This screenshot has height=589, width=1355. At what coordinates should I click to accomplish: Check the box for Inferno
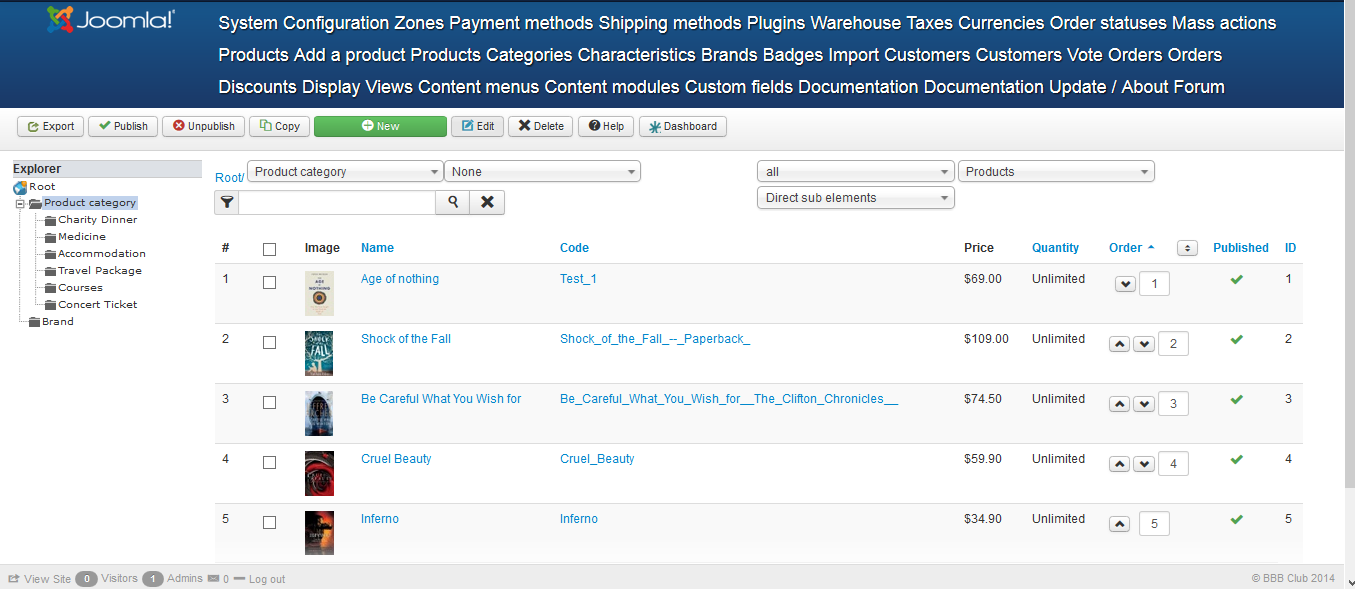269,523
